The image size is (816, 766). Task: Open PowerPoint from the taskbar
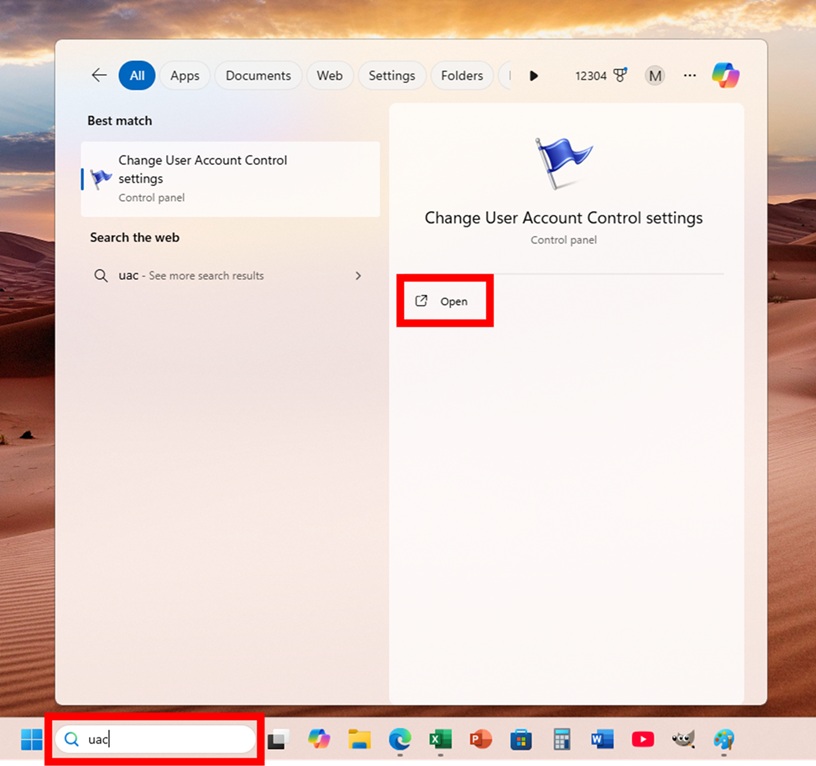(481, 739)
